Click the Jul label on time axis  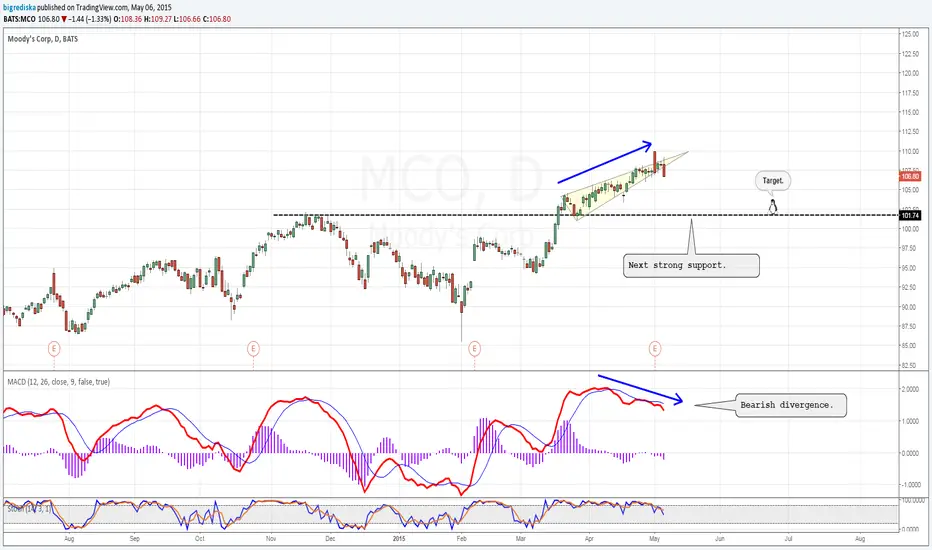[789, 539]
